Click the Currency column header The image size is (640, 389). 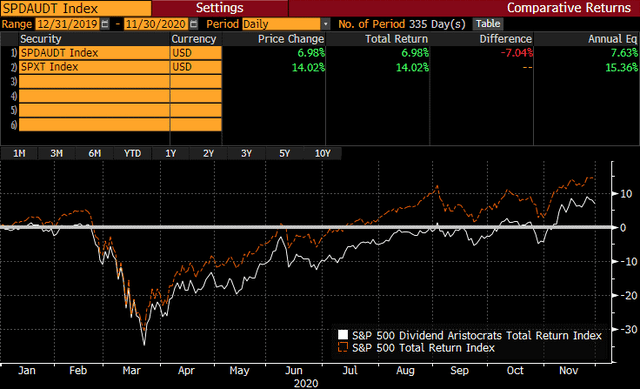193,39
